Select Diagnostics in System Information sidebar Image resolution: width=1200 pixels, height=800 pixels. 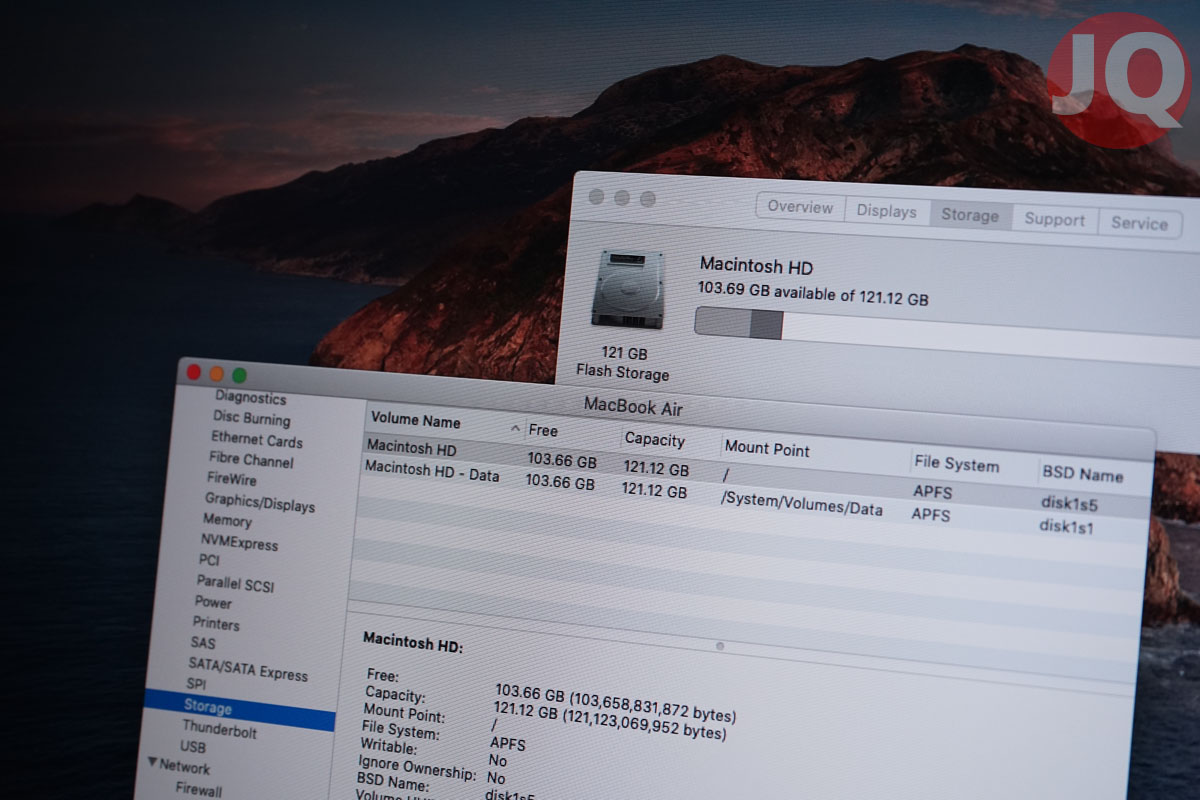(x=251, y=398)
